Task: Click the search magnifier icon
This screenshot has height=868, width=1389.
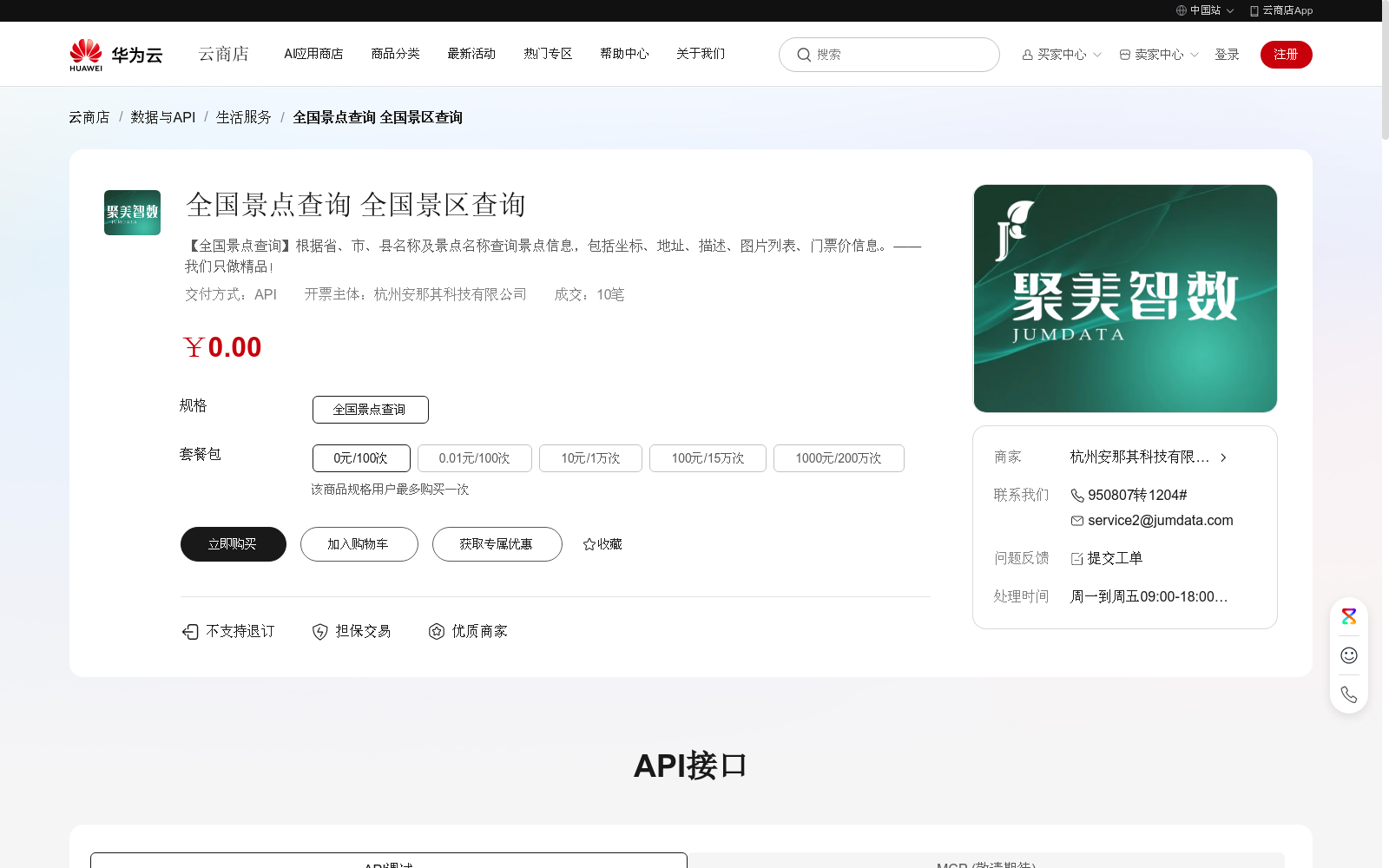Action: tap(804, 55)
